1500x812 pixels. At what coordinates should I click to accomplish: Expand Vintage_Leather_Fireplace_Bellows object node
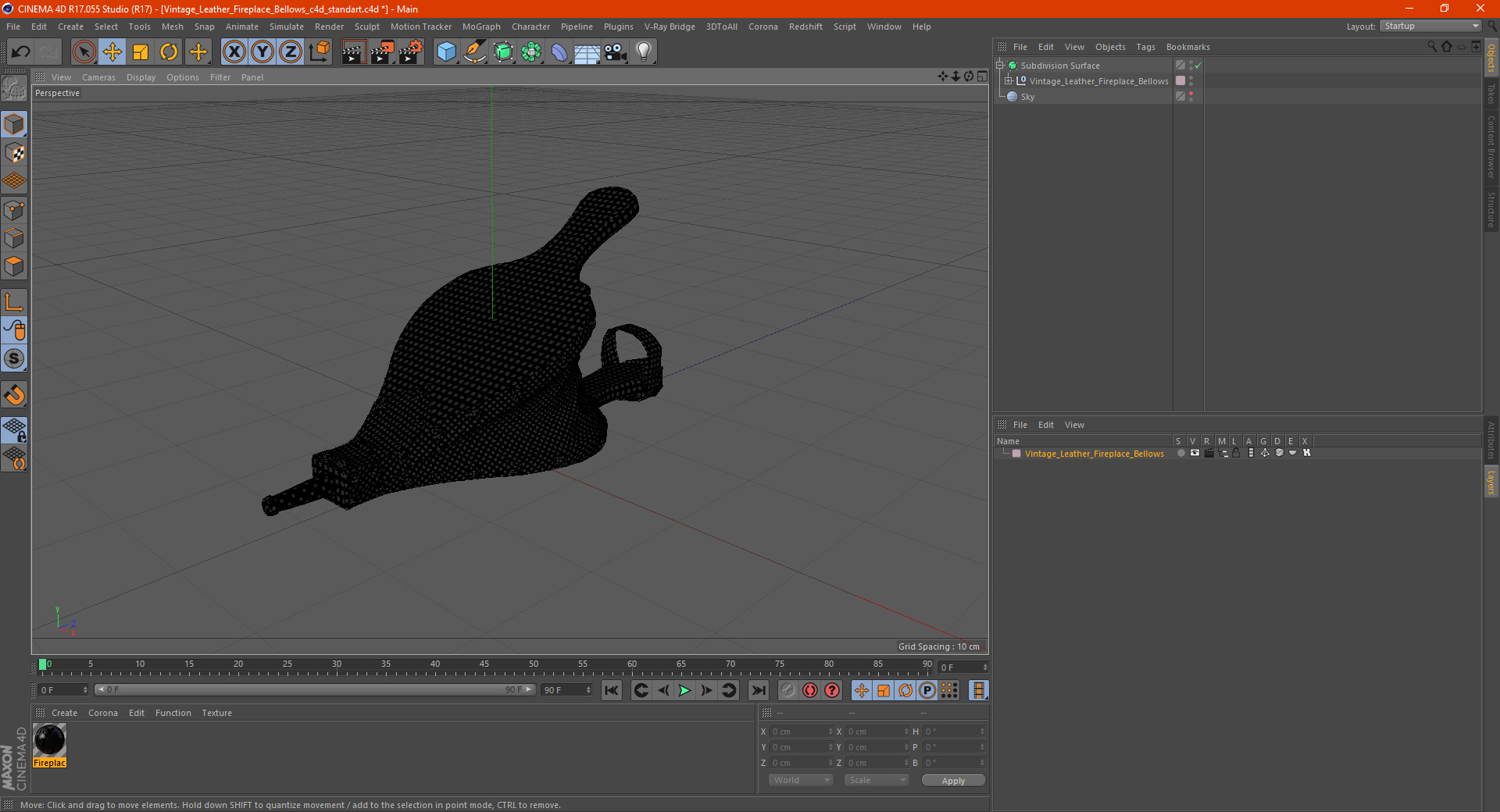coord(1009,81)
